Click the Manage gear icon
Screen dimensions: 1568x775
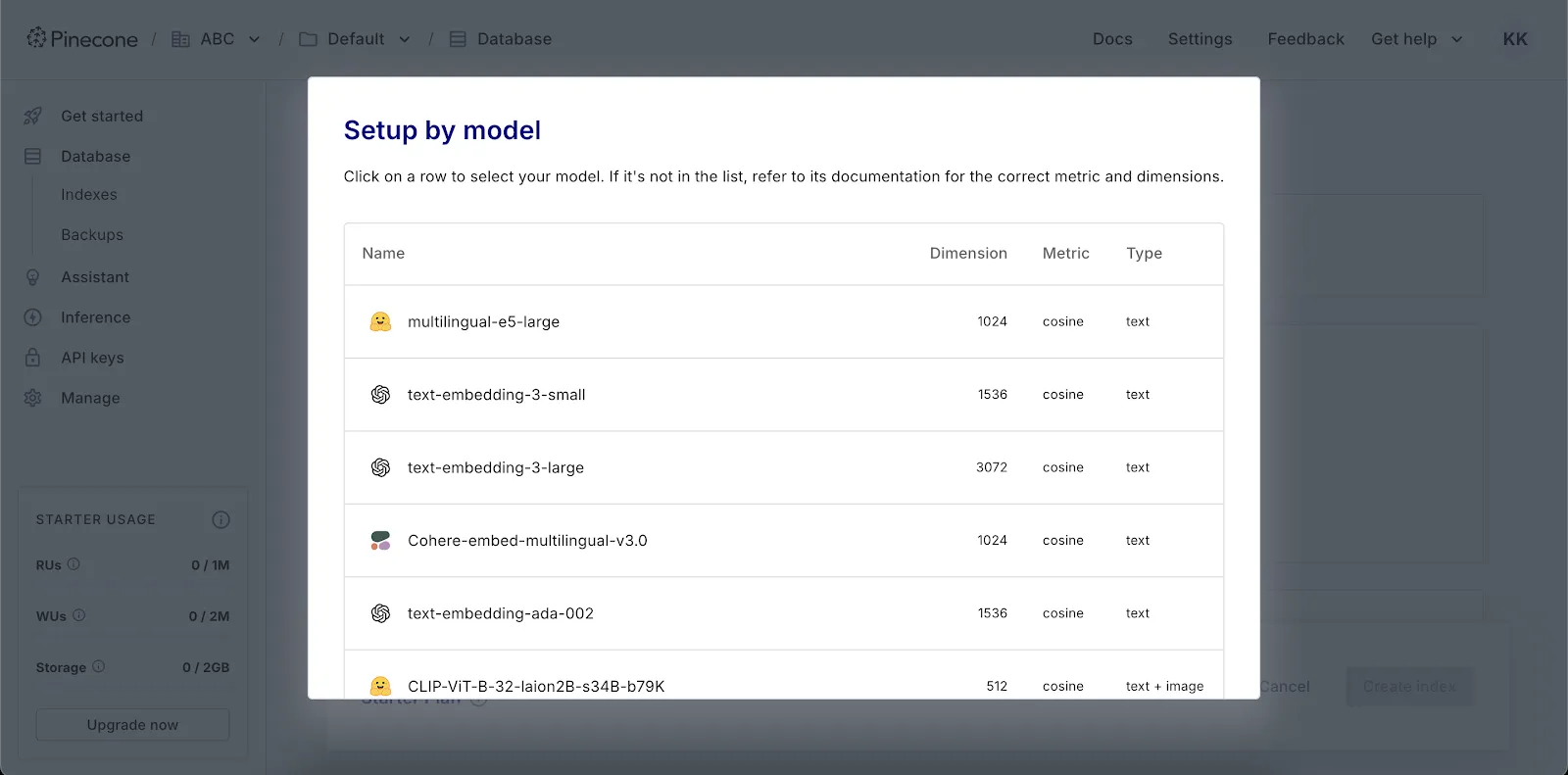click(x=32, y=398)
